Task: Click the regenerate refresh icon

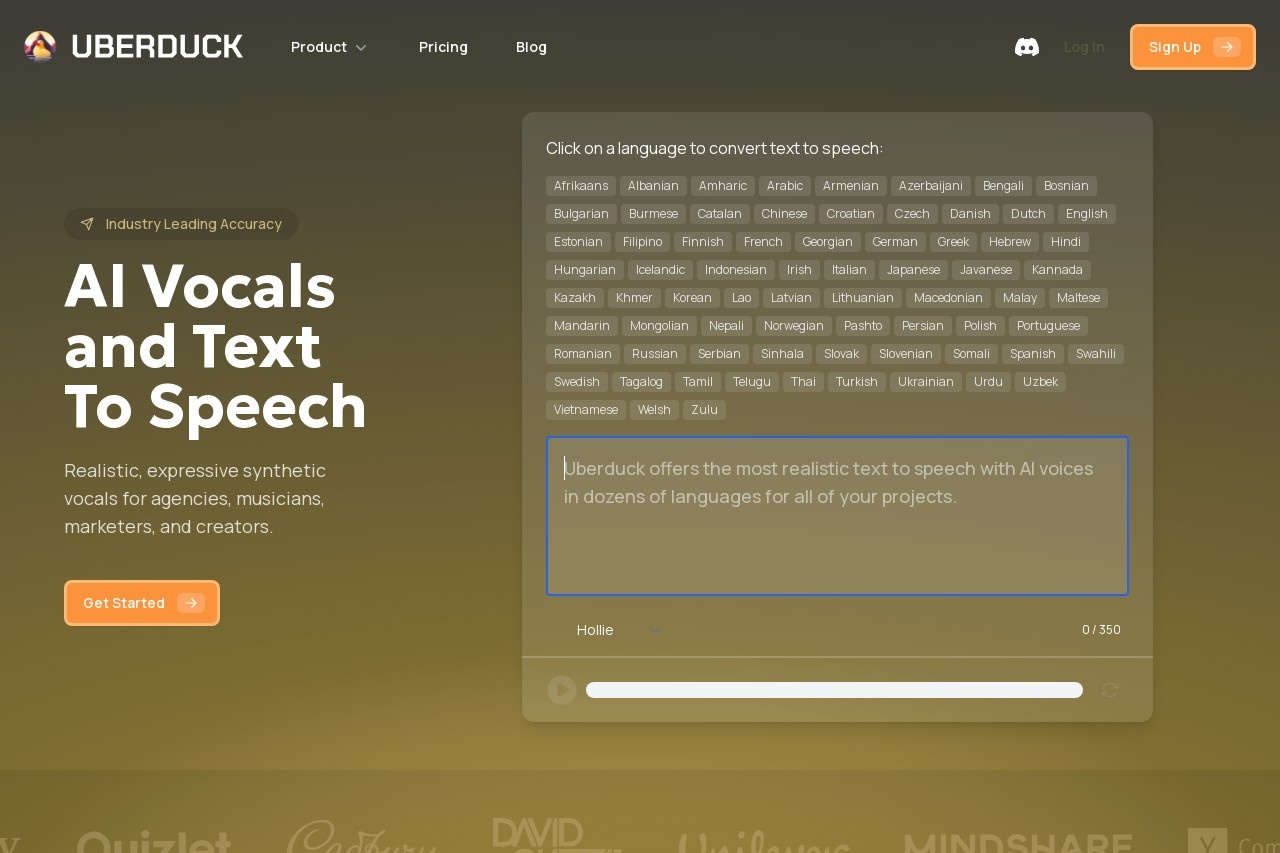Action: [1109, 690]
